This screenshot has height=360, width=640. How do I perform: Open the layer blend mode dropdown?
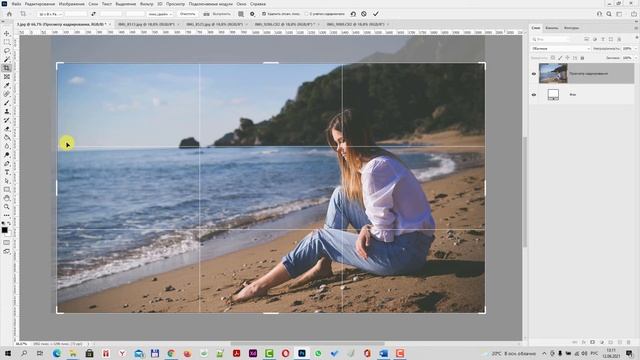(x=561, y=49)
